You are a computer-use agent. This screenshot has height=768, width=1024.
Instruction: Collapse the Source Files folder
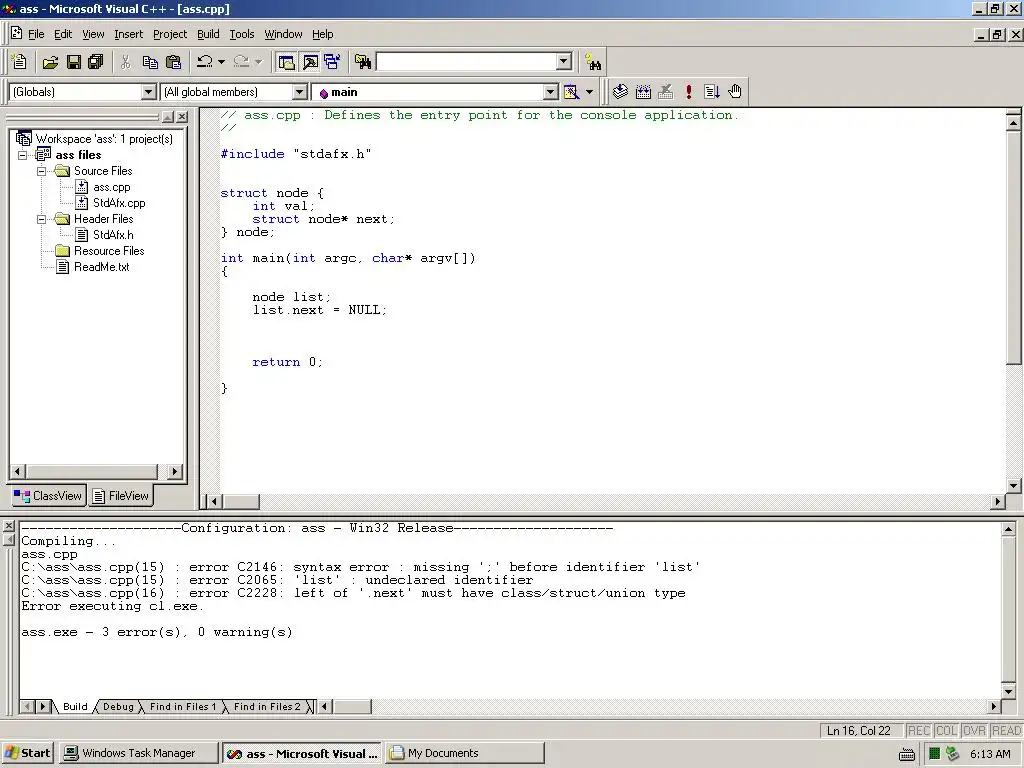point(42,171)
